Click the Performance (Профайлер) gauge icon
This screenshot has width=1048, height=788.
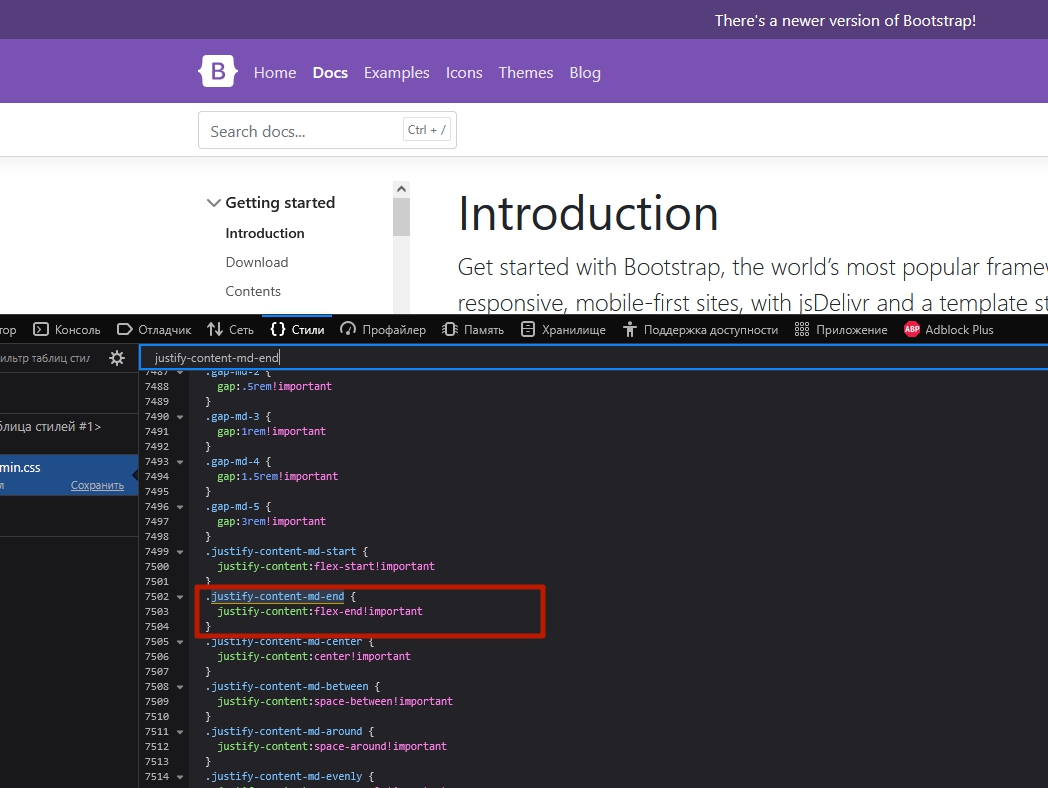click(x=348, y=329)
